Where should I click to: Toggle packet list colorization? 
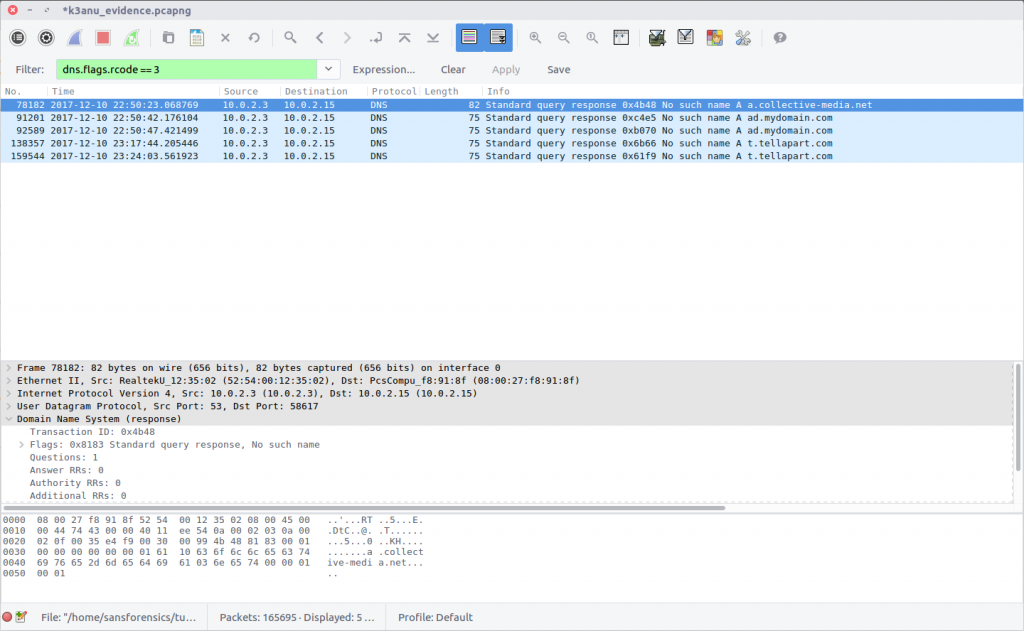(469, 37)
